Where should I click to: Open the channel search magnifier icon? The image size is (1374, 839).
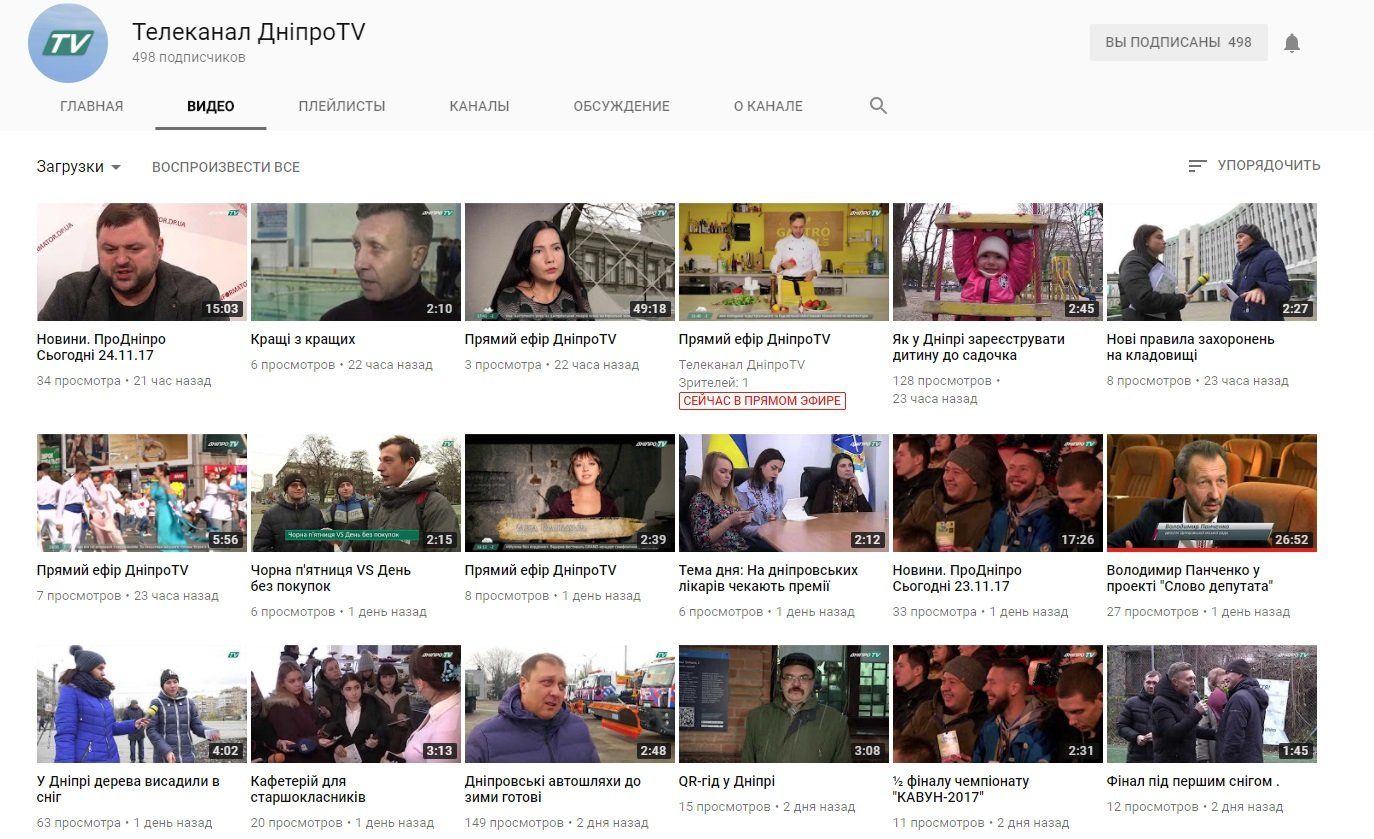(878, 106)
